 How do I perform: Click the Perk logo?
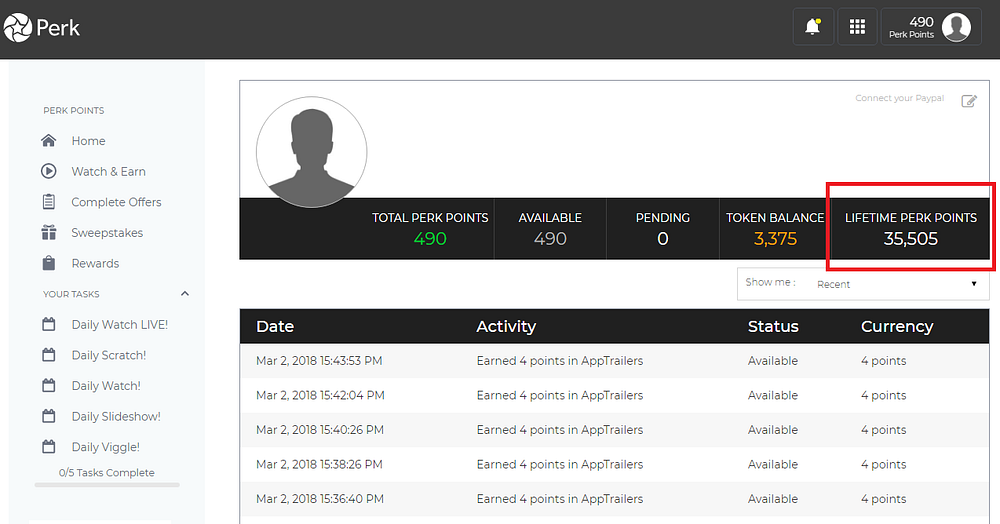(42, 28)
